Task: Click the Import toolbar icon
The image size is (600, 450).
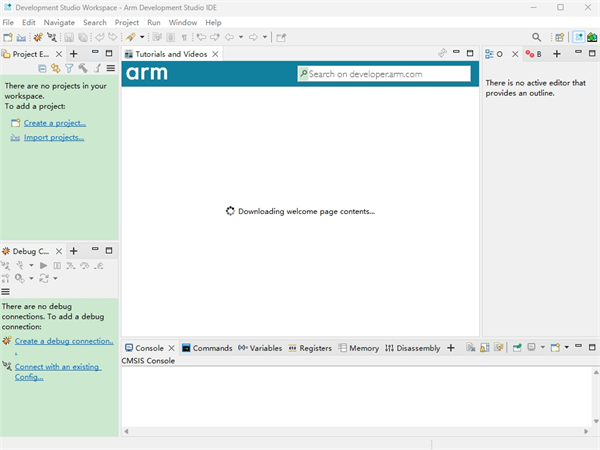Action: (x=21, y=38)
